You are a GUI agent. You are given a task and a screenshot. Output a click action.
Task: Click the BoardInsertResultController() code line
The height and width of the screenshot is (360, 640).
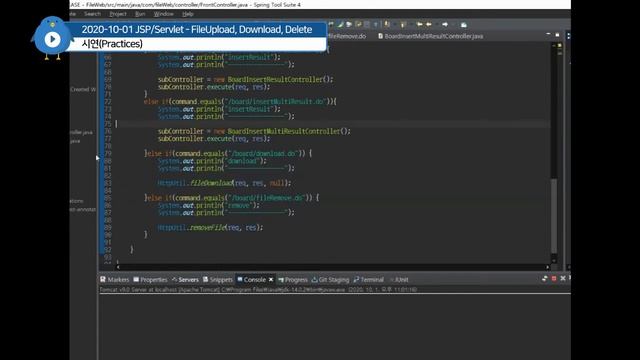click(246, 79)
